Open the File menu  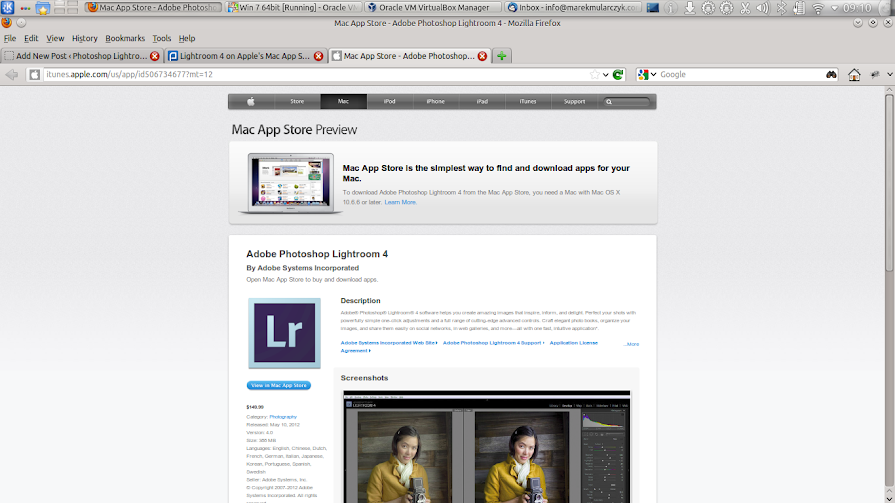tap(10, 38)
